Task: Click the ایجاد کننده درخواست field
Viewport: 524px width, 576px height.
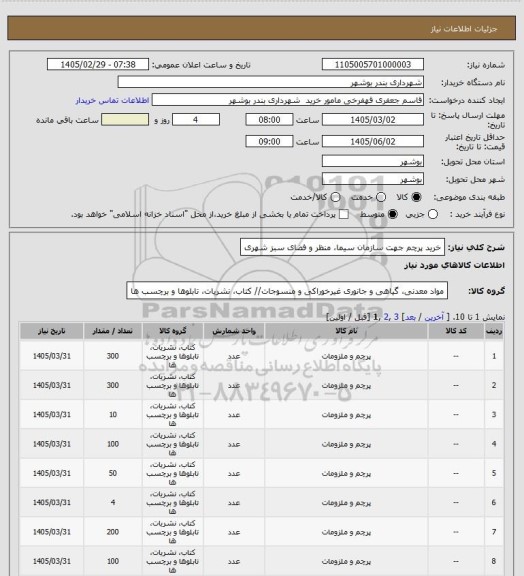Action: (288, 100)
